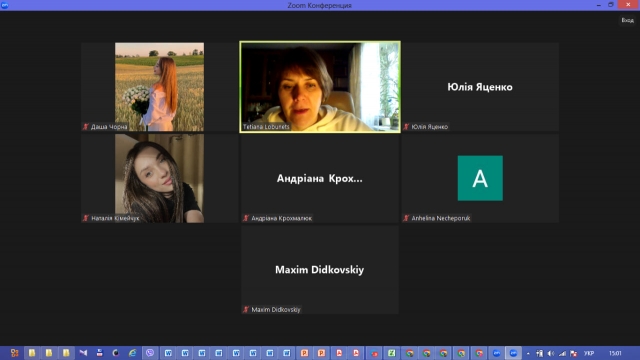Open the green Excel taskbar icon

[x=391, y=353]
